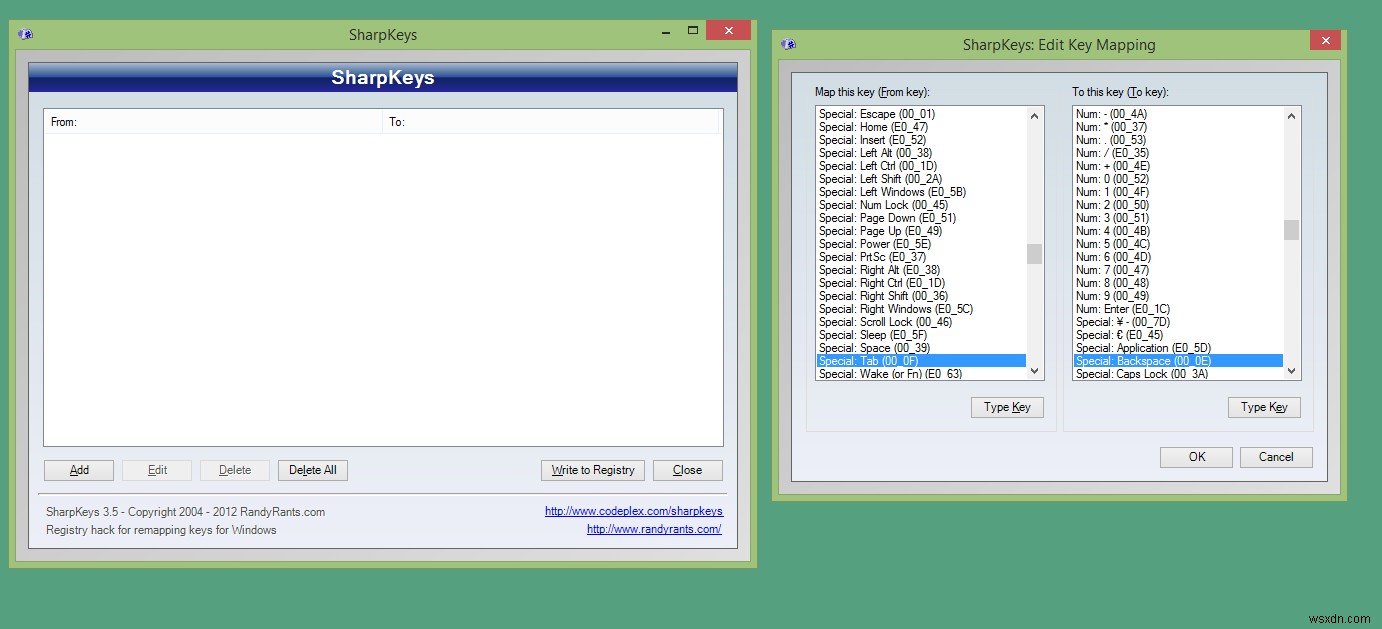Select Num: 9 (00_49) in To list
This screenshot has height=629, width=1382.
(1178, 296)
